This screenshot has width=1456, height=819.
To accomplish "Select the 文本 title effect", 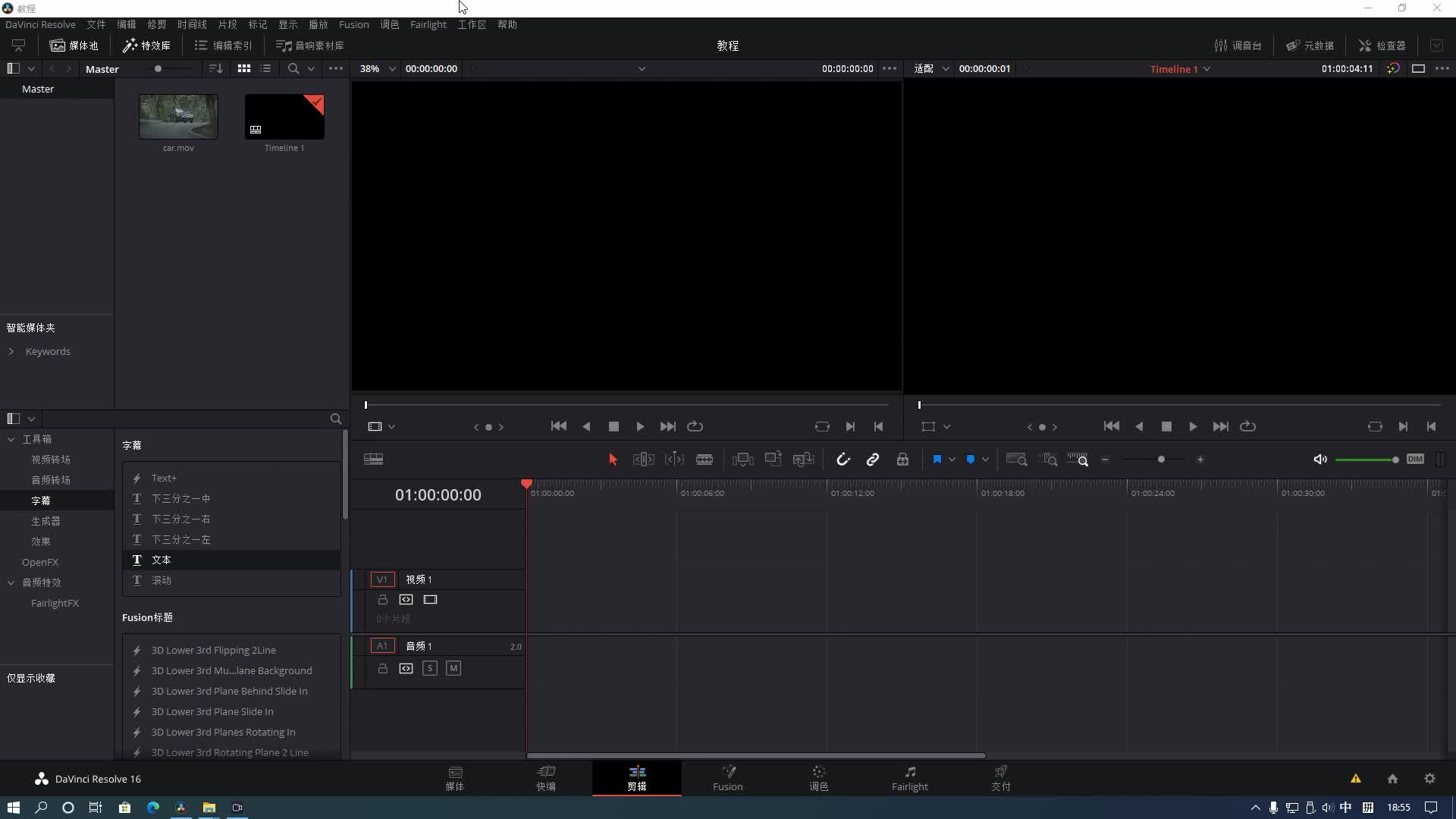I will coord(231,560).
